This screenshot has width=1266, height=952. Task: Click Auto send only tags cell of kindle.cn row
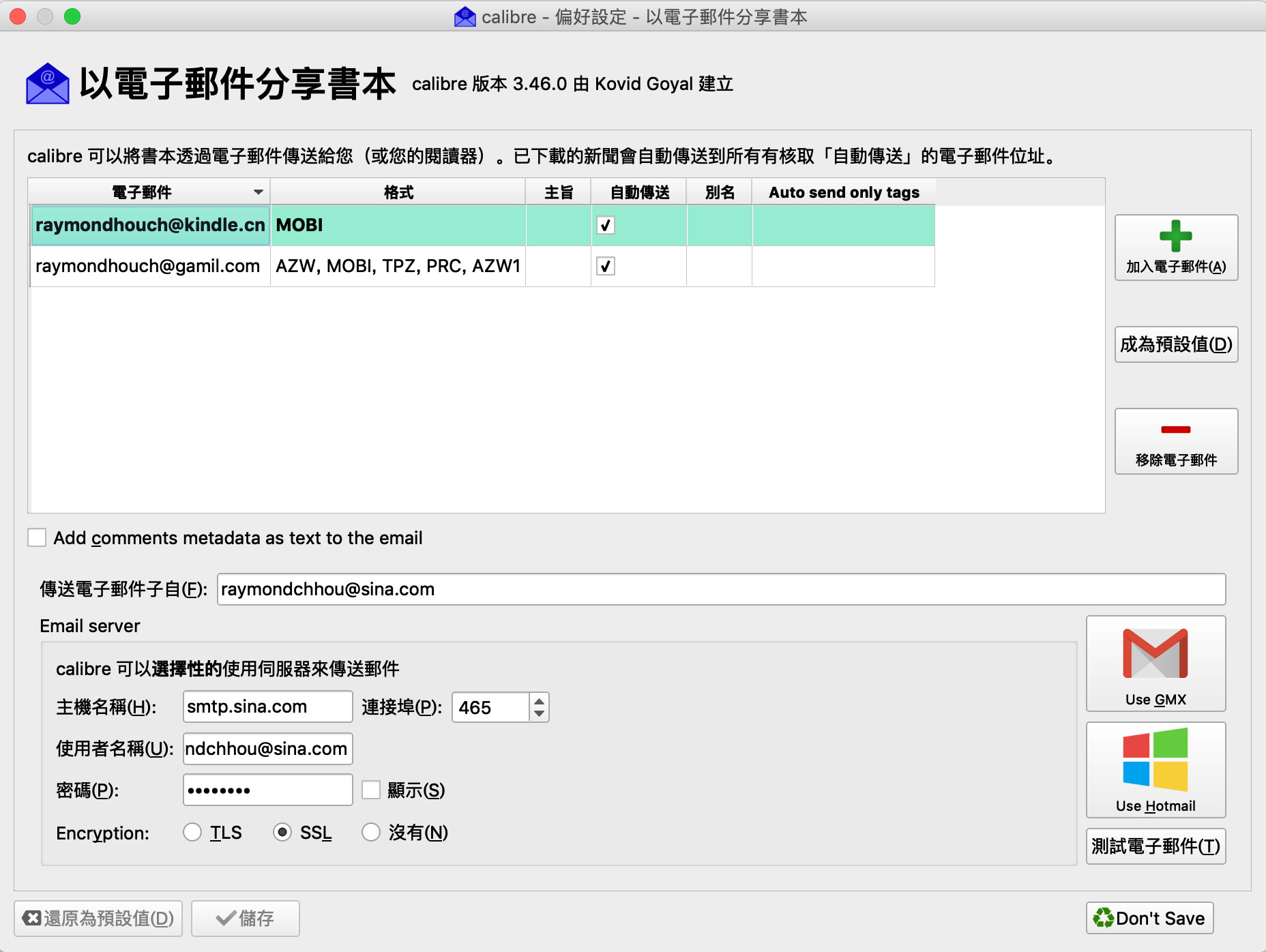pos(844,225)
